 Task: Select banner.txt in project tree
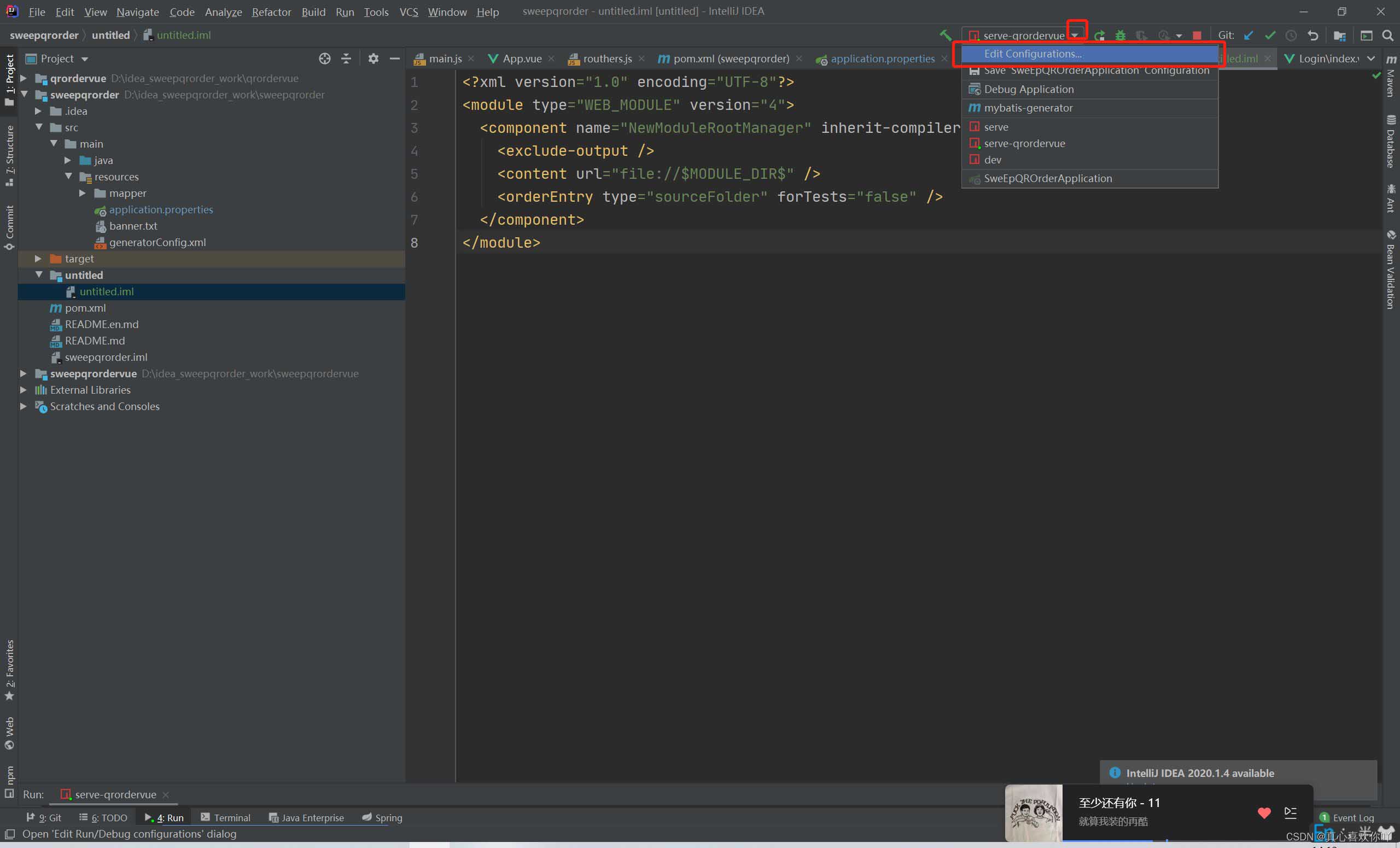click(133, 226)
